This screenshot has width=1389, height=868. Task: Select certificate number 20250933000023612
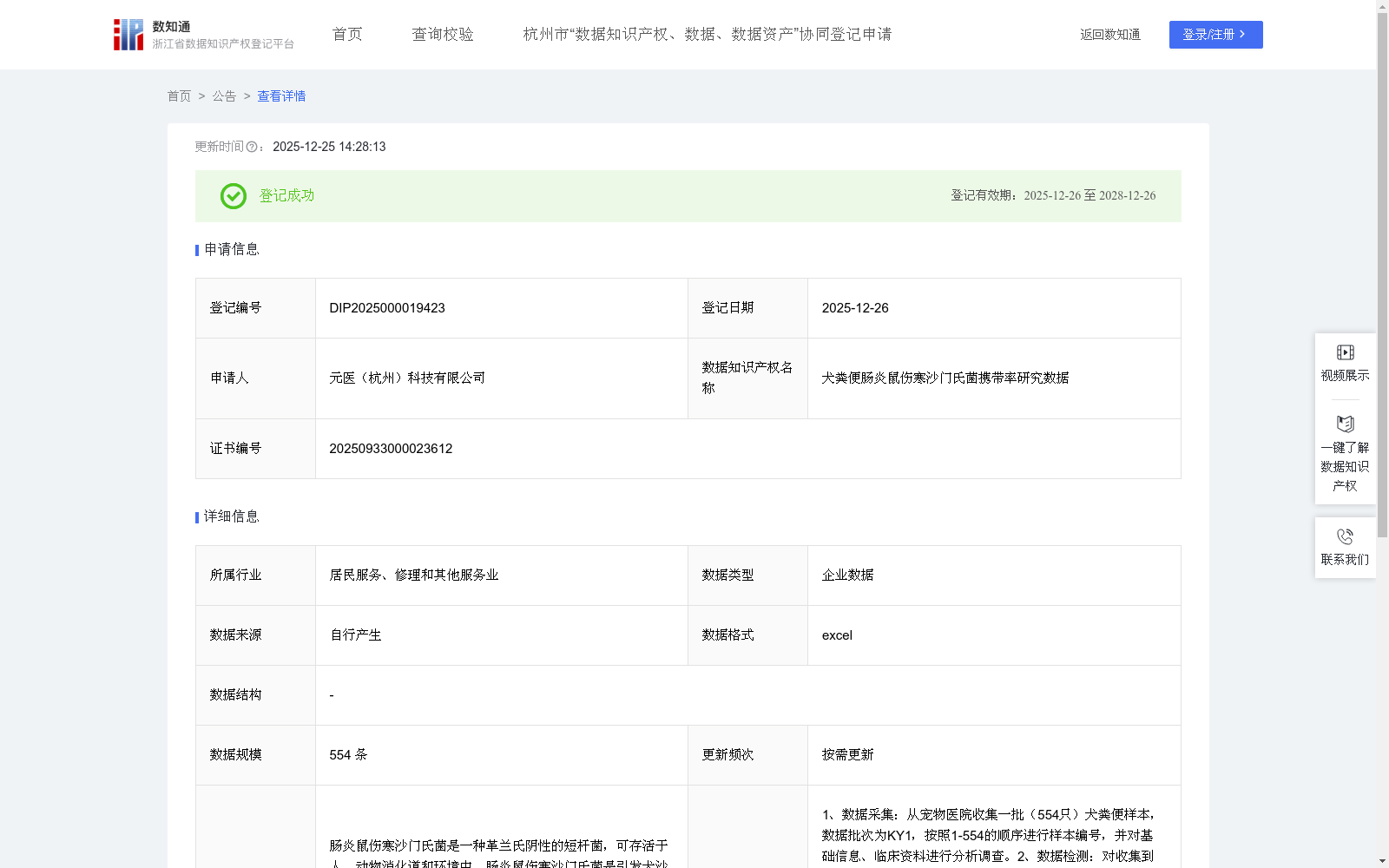tap(391, 449)
